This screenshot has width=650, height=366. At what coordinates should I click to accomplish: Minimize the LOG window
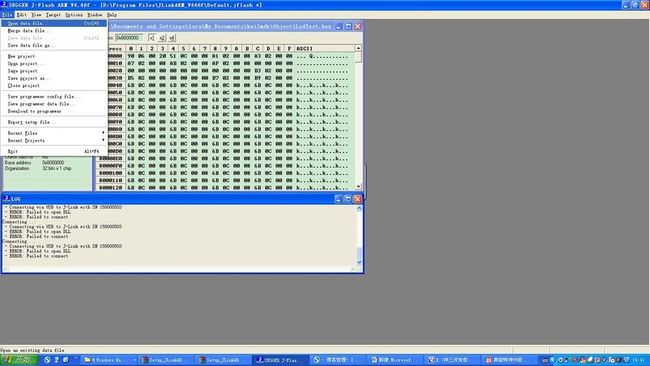tap(338, 199)
